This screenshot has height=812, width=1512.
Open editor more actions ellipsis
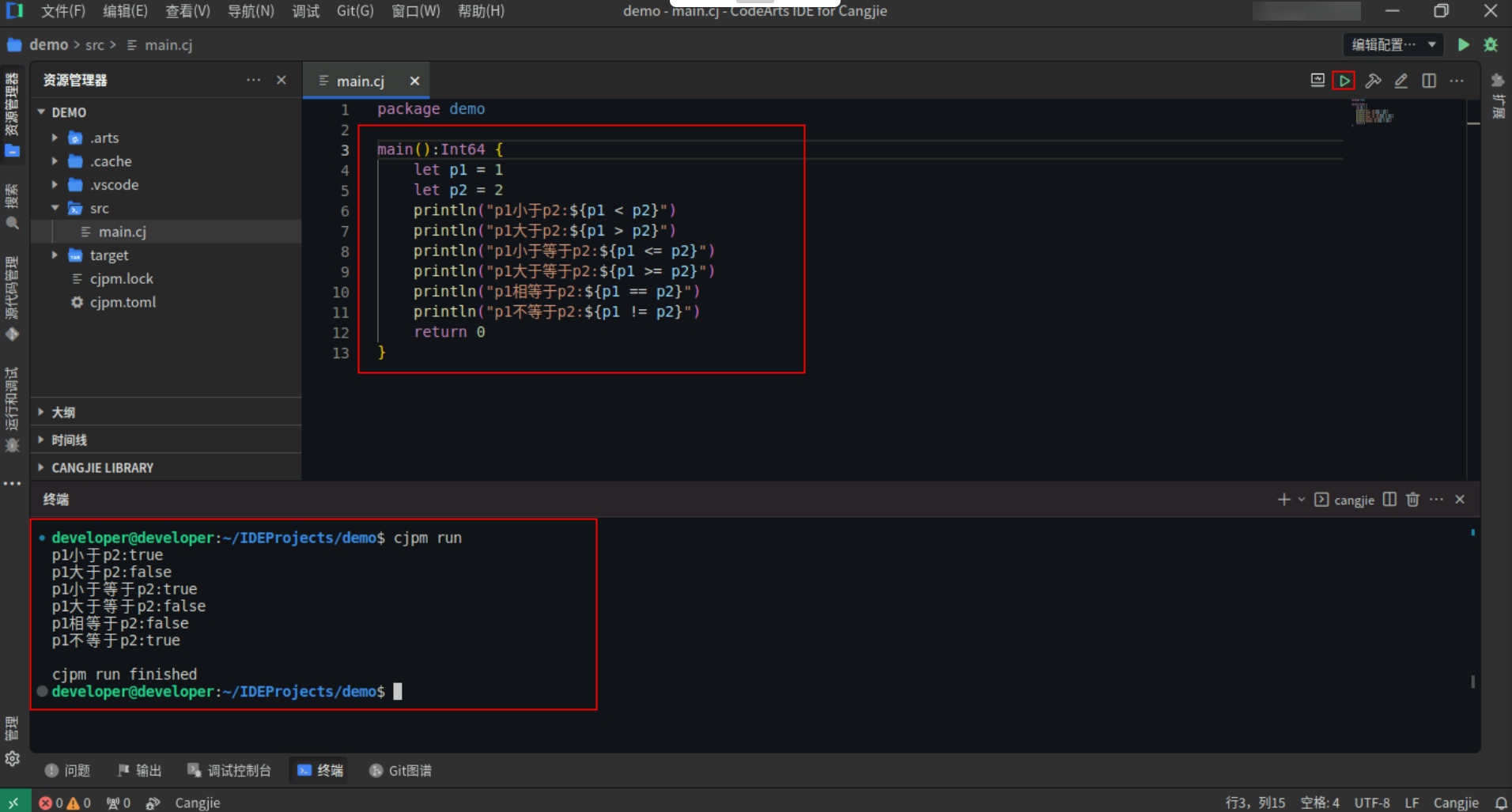coord(1457,81)
